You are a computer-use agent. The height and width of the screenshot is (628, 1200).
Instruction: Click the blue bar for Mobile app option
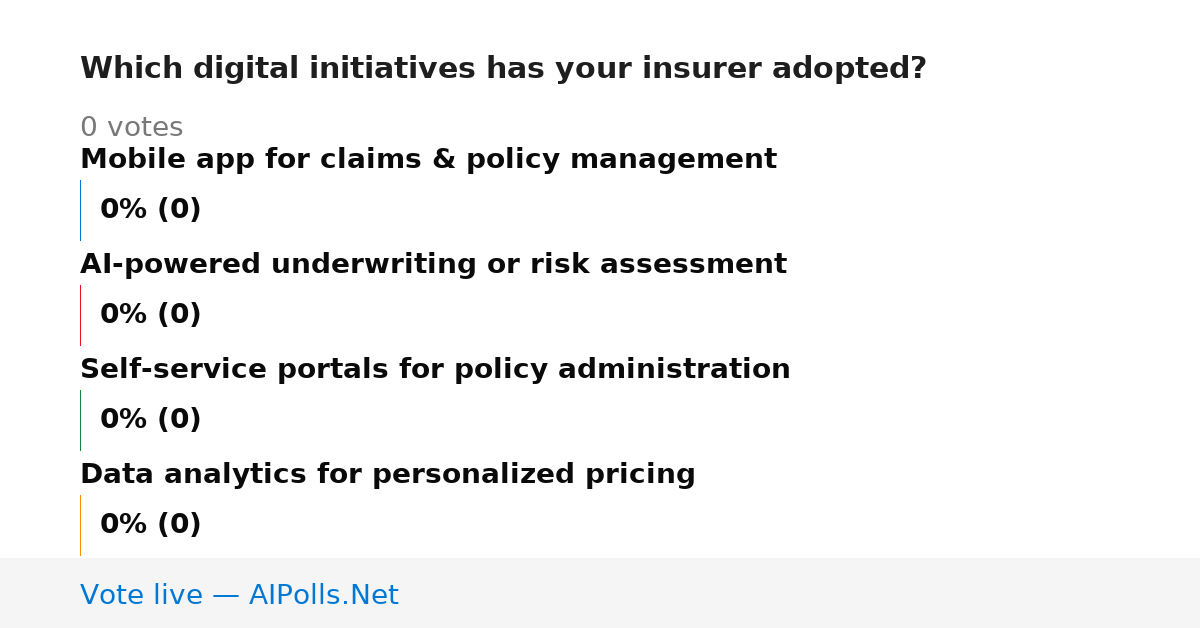[80, 210]
